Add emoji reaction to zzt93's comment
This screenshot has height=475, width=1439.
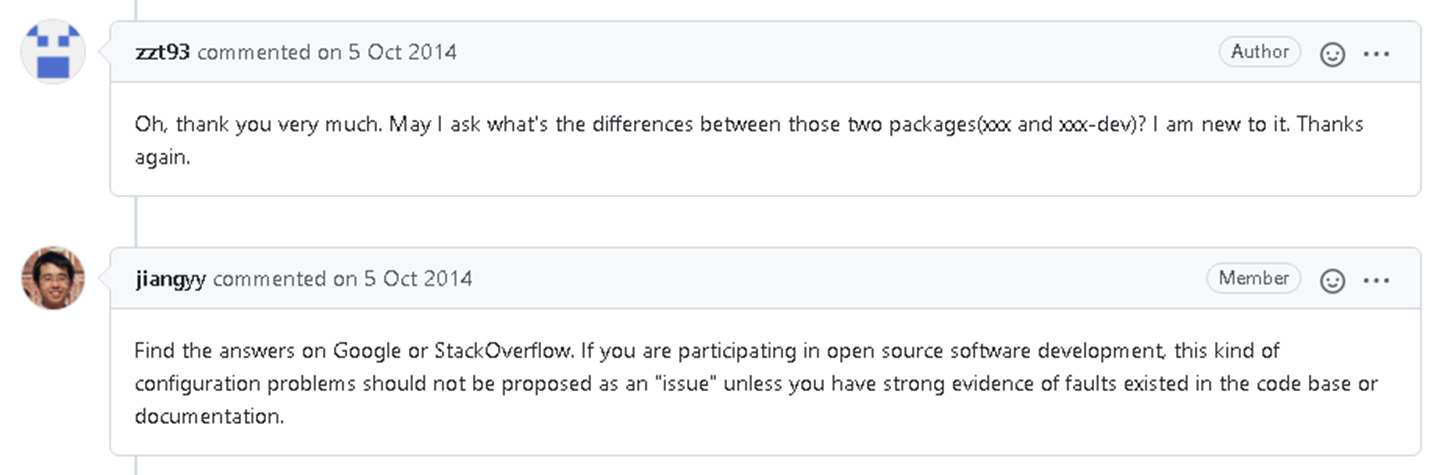point(1332,54)
